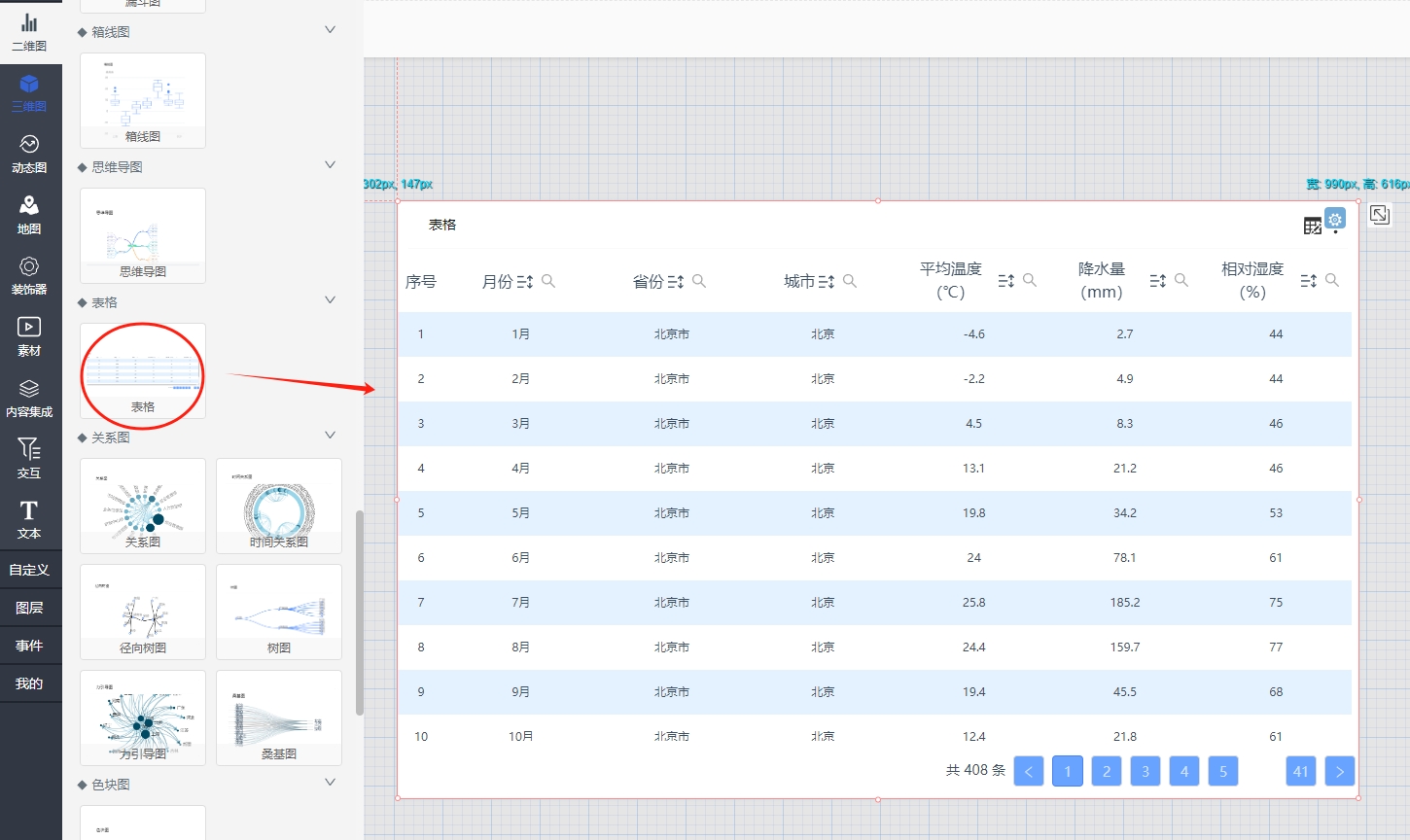This screenshot has width=1410, height=840.
Task: Select the 动态图 sidebar icon
Action: pos(29,154)
